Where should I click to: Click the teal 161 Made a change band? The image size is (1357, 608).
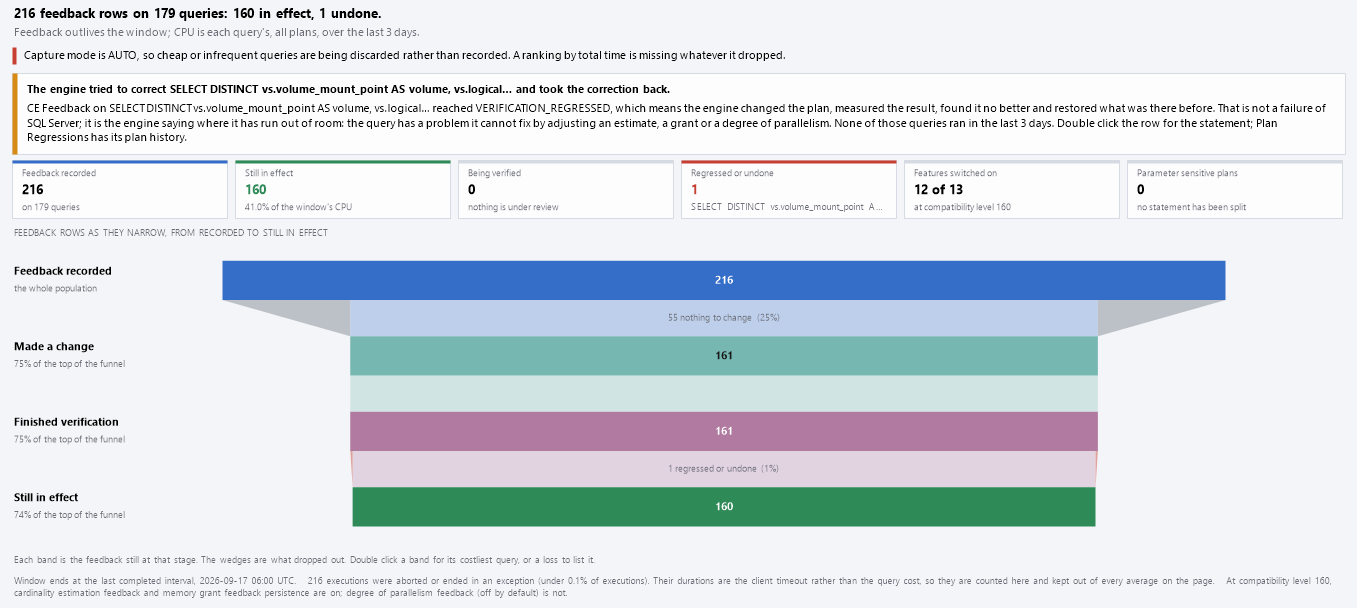coord(724,356)
